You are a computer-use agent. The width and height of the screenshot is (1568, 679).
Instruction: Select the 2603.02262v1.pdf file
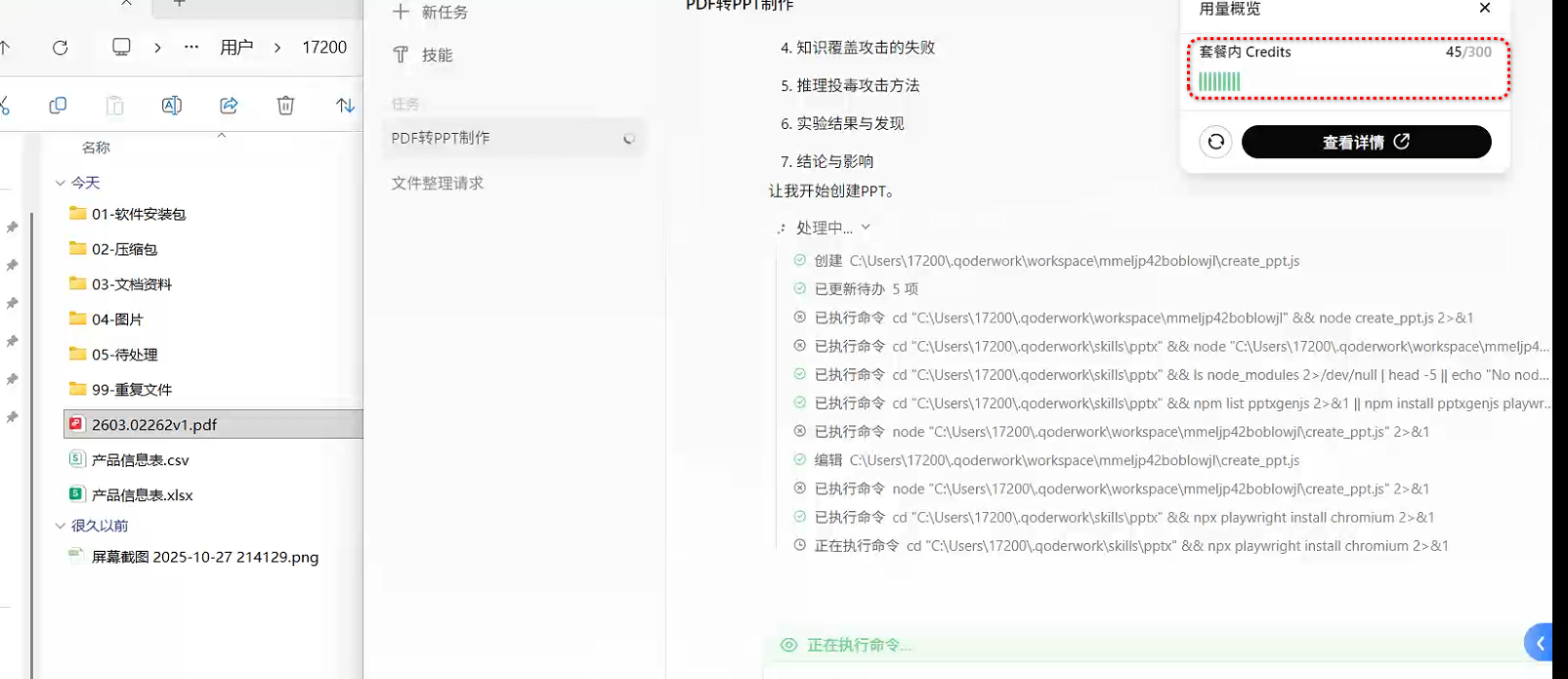(154, 425)
